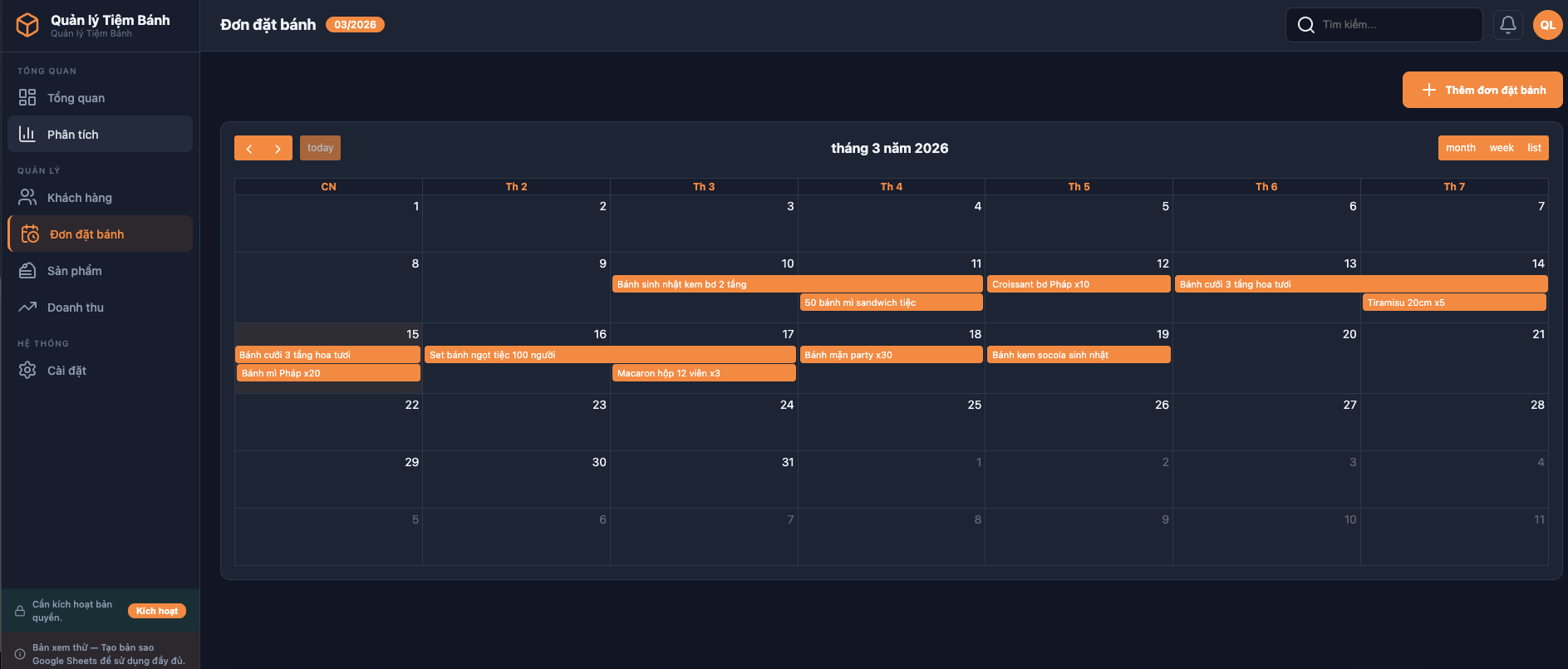Go to previous month arrow

pyautogui.click(x=249, y=148)
